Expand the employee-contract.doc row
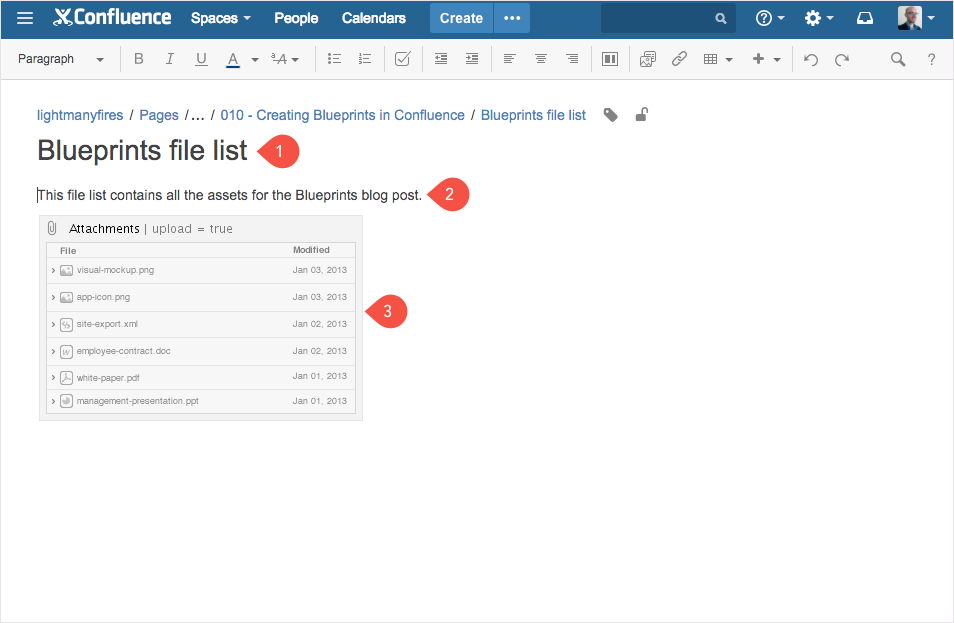The height and width of the screenshot is (623, 954). [54, 352]
